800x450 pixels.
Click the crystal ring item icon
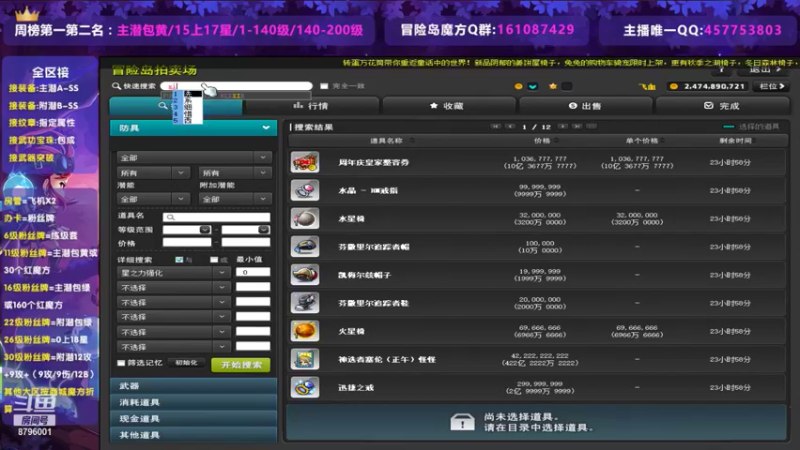(305, 190)
